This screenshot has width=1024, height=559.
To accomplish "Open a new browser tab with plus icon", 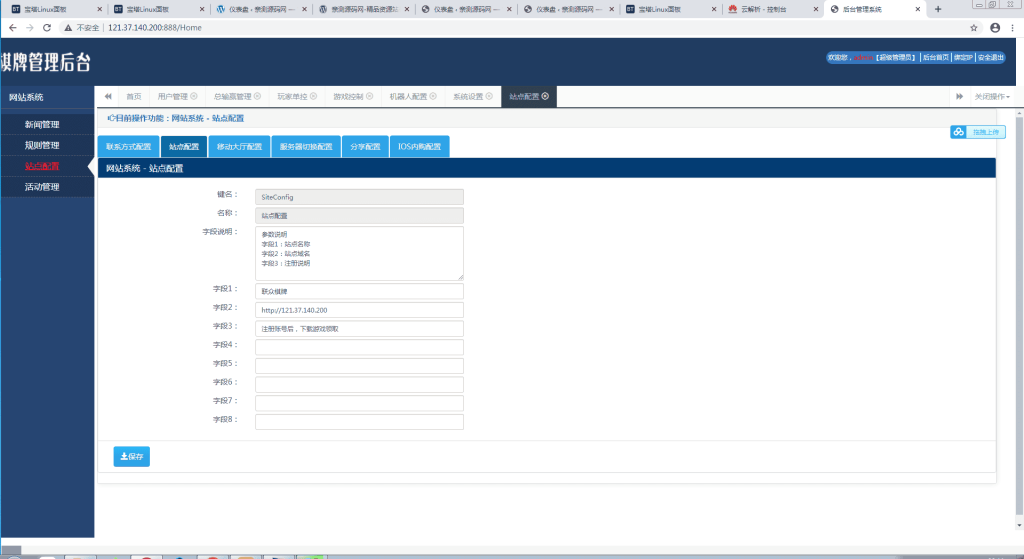I will pos(937,9).
